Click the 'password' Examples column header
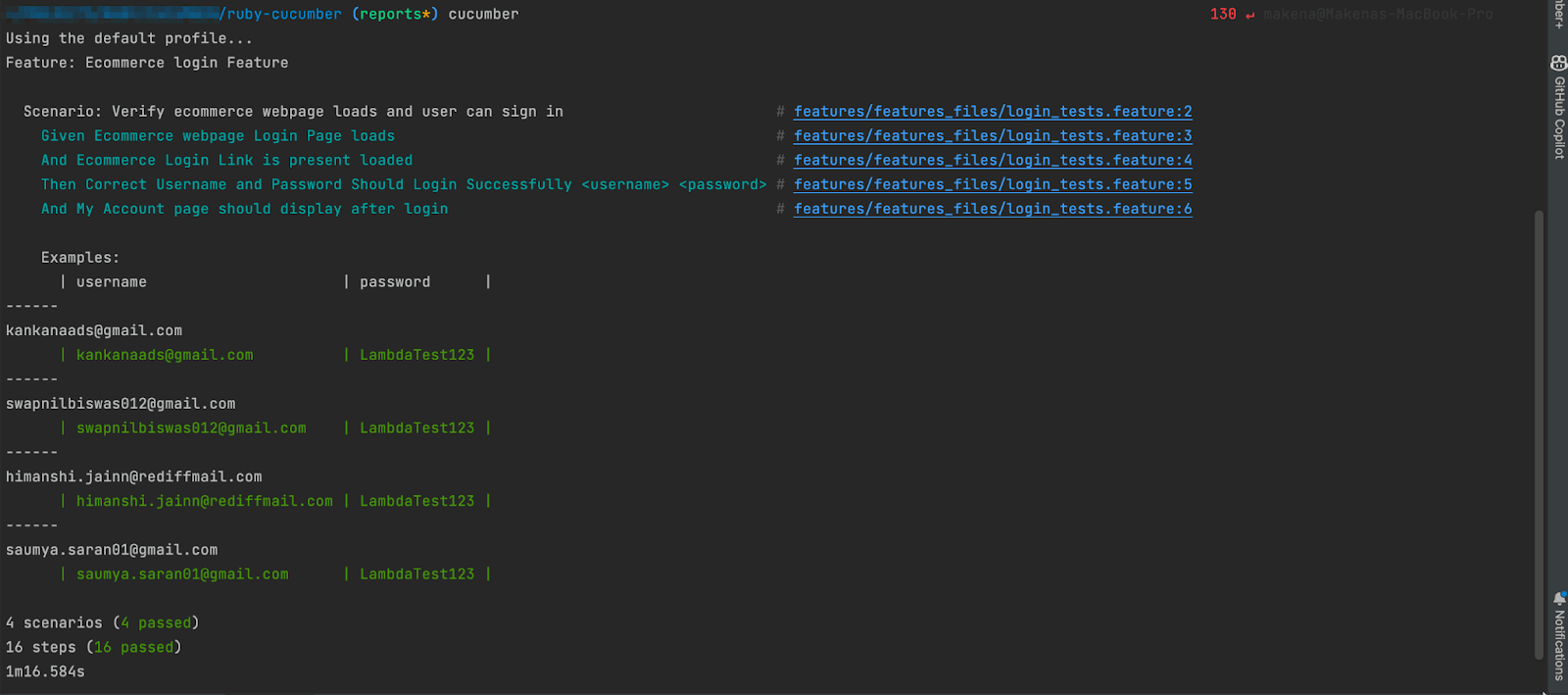This screenshot has height=695, width=1568. 395,282
